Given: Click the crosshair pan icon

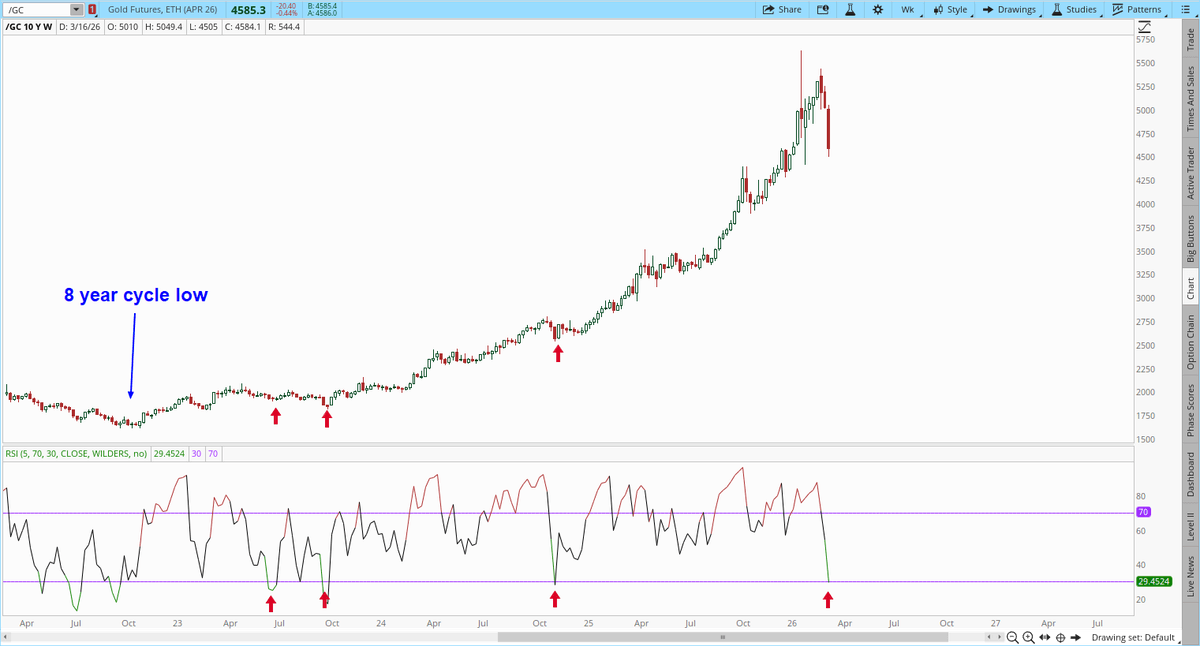Looking at the screenshot, I should coord(1059,638).
